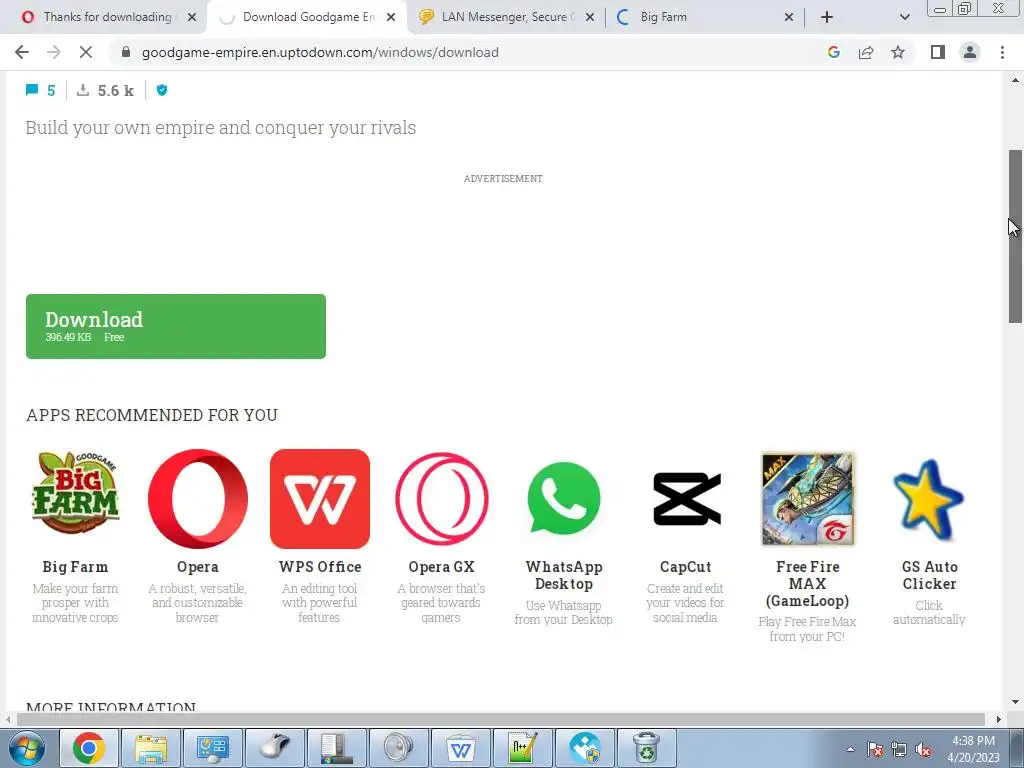Click the Chrome taskbar icon
Screen dimensions: 1024x768
point(89,748)
